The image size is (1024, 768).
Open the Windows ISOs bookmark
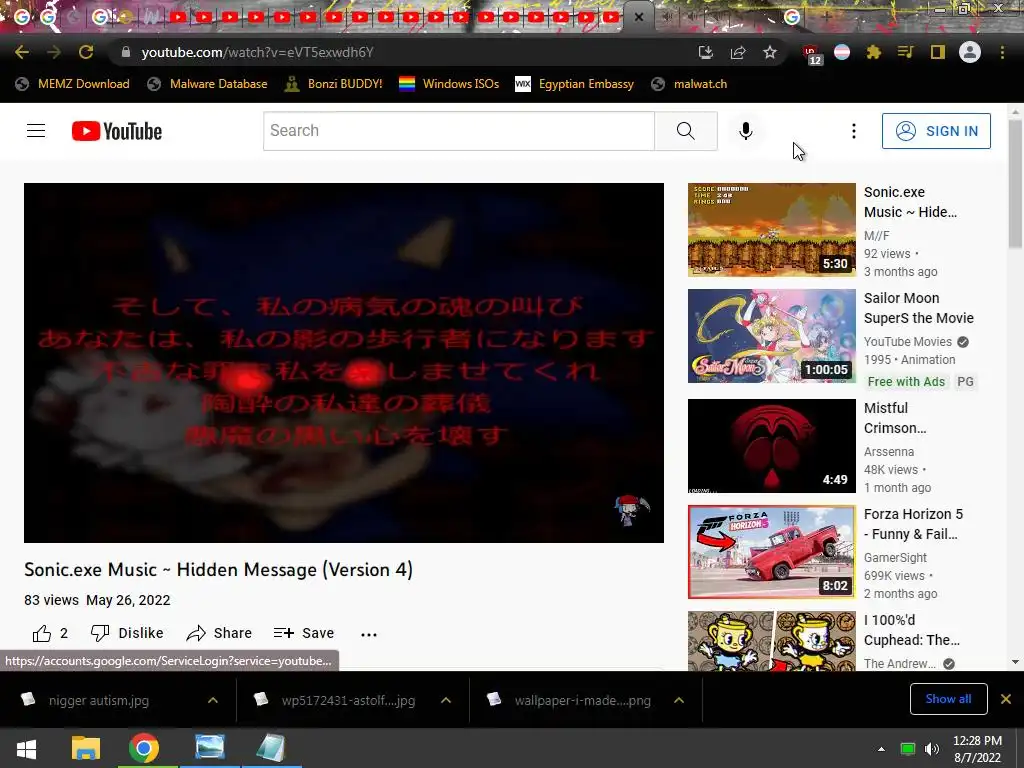tap(449, 84)
